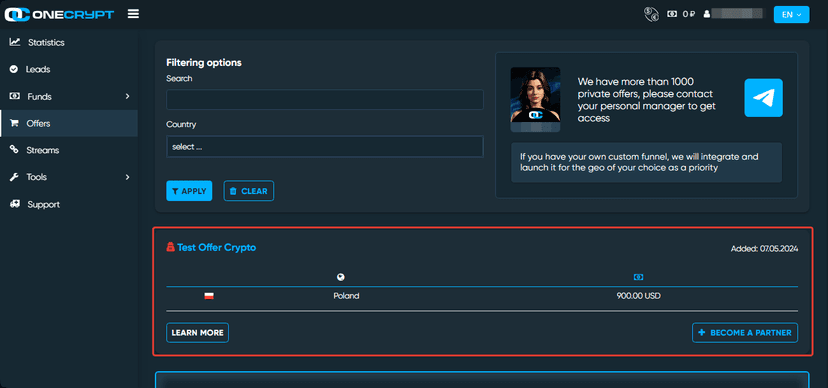
Task: Click the Apply filter button
Action: [189, 191]
